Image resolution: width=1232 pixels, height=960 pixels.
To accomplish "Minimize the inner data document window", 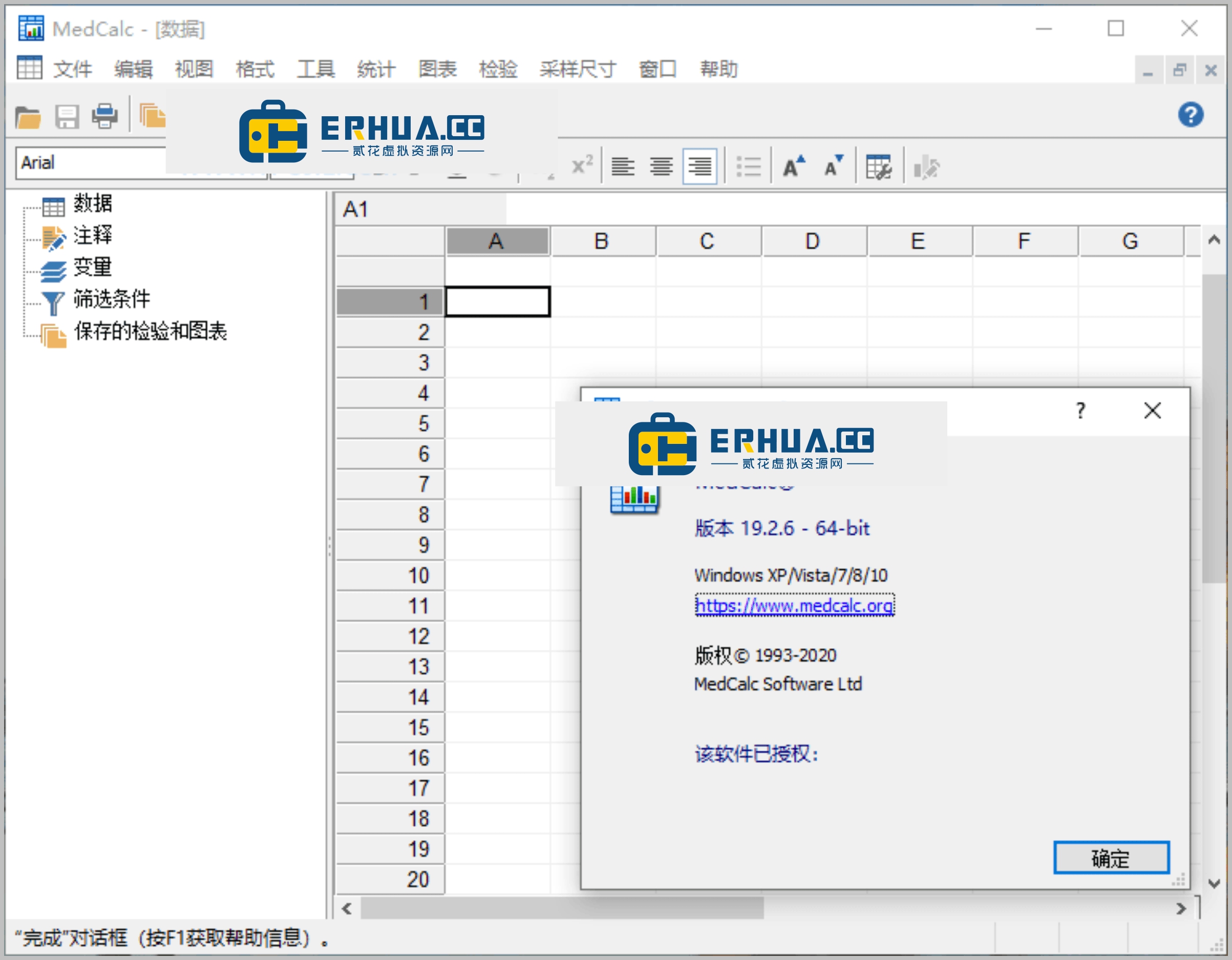I will click(1148, 70).
